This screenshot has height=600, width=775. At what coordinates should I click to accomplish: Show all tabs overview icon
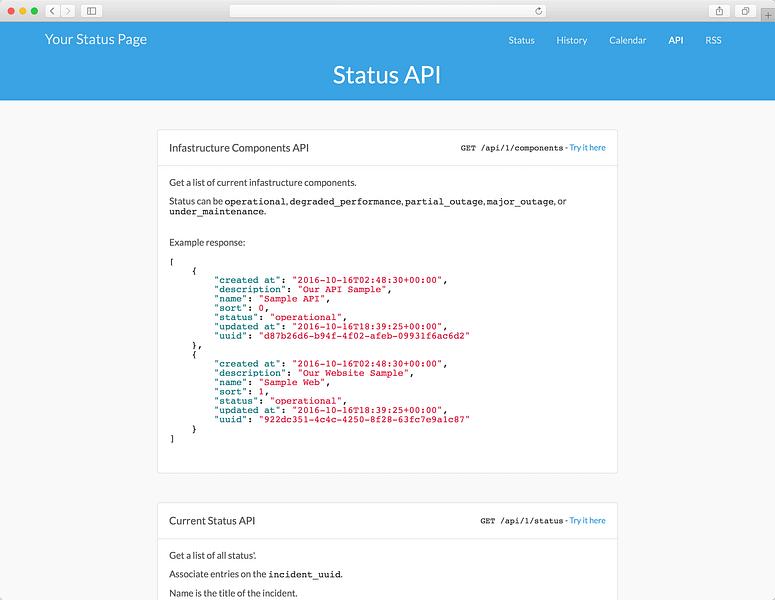pyautogui.click(x=745, y=11)
